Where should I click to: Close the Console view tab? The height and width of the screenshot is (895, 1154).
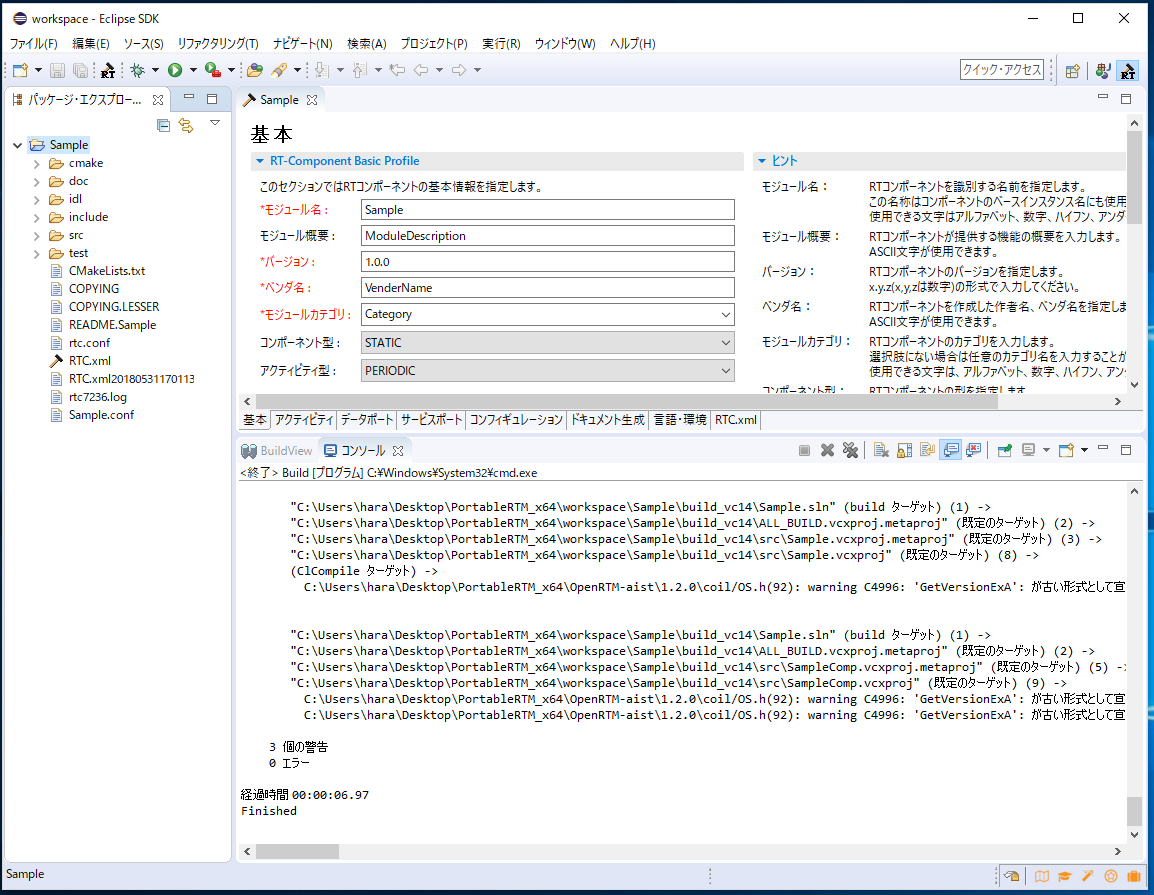[x=398, y=450]
